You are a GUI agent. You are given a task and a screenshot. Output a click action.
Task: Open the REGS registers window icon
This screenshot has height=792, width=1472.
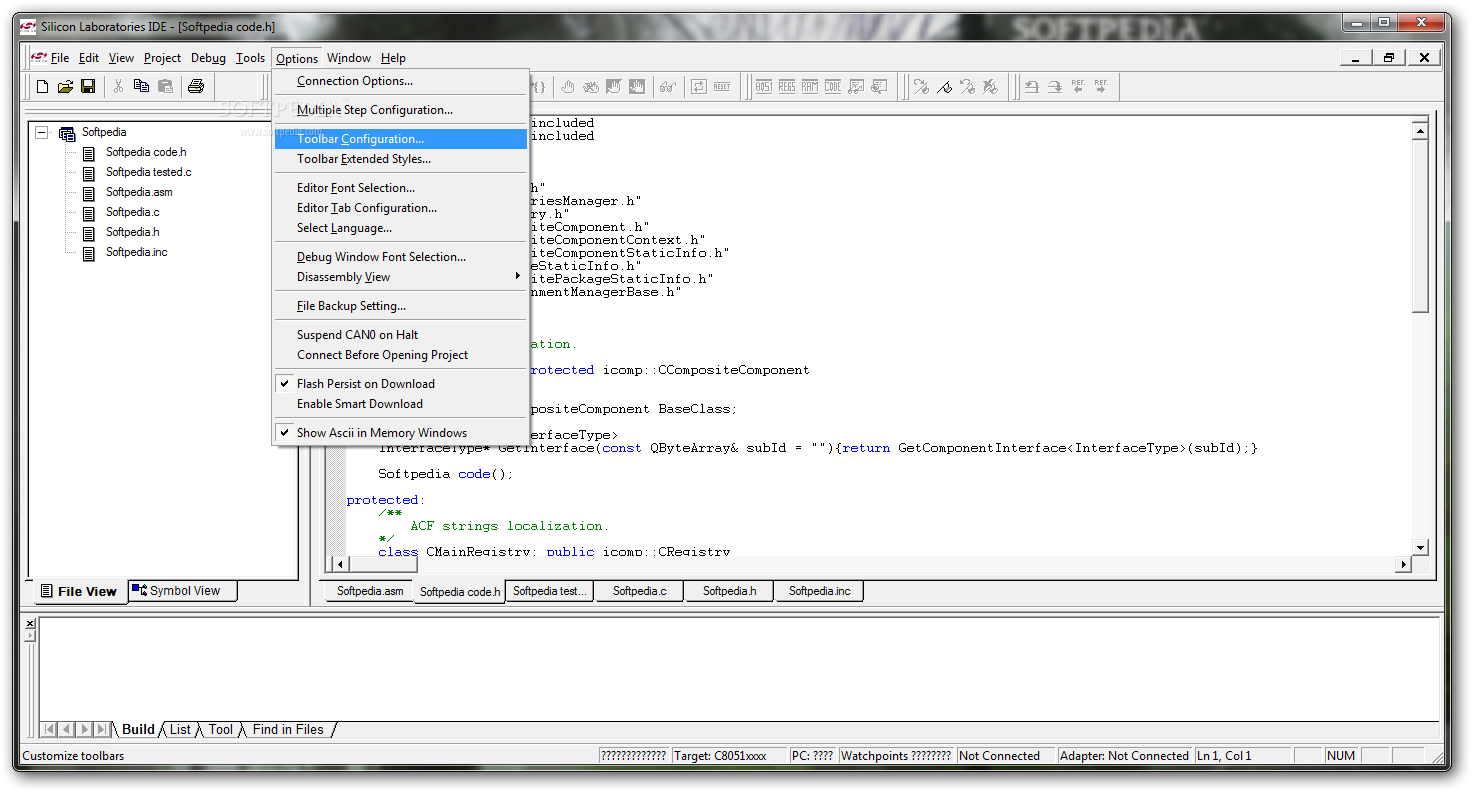[x=787, y=87]
